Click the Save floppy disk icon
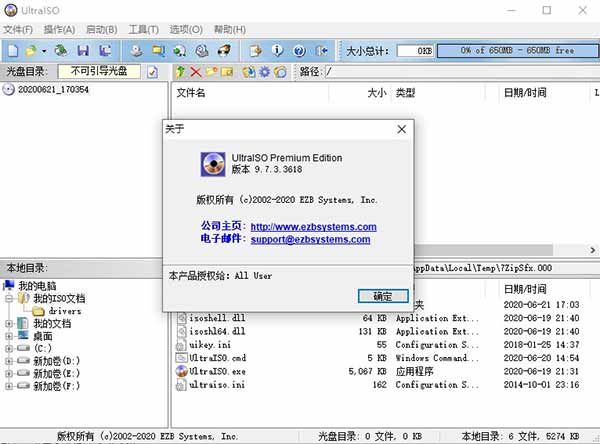The height and width of the screenshot is (444, 600). coord(83,51)
